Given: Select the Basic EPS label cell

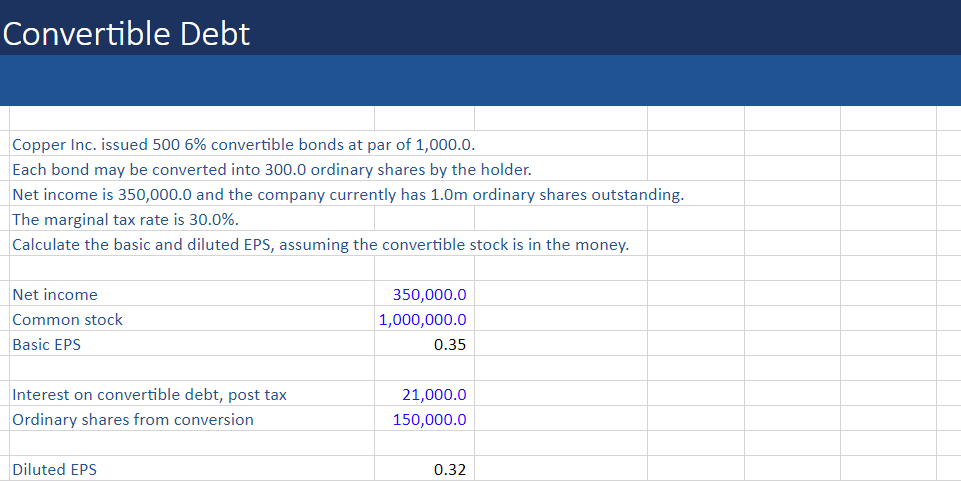Looking at the screenshot, I should 47,345.
